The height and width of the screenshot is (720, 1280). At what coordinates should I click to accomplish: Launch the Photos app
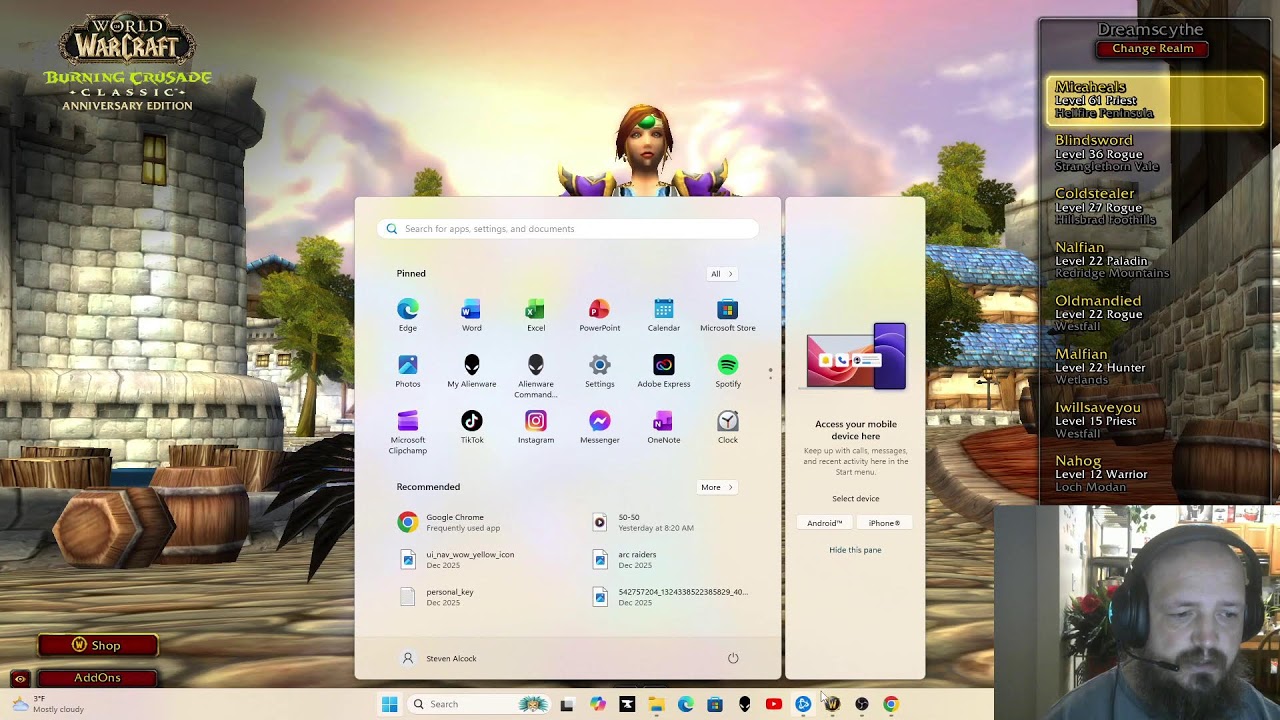pos(408,370)
